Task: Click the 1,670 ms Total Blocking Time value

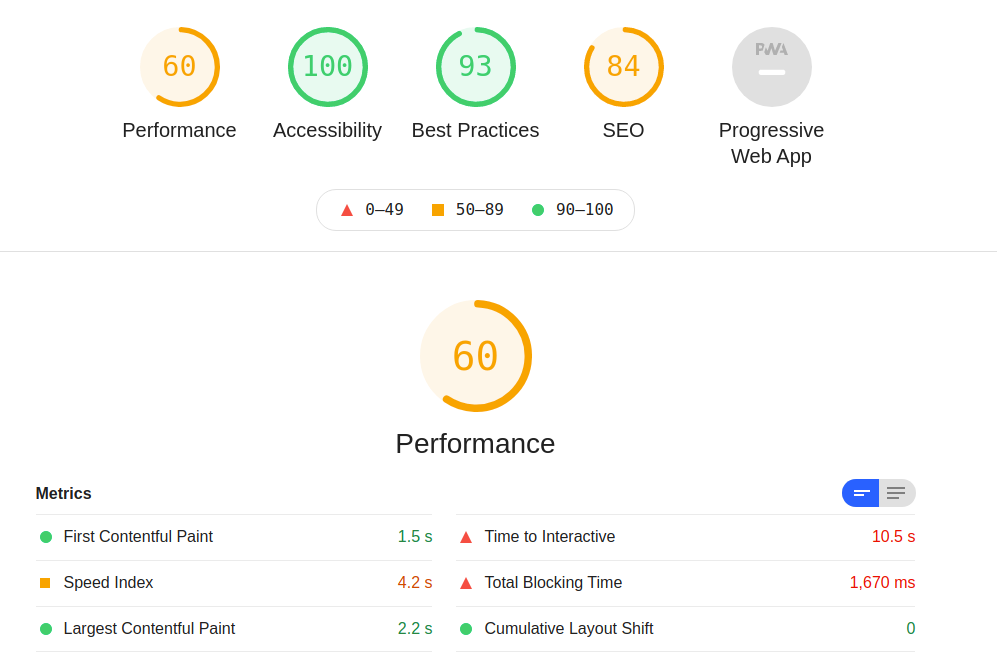Action: point(882,583)
